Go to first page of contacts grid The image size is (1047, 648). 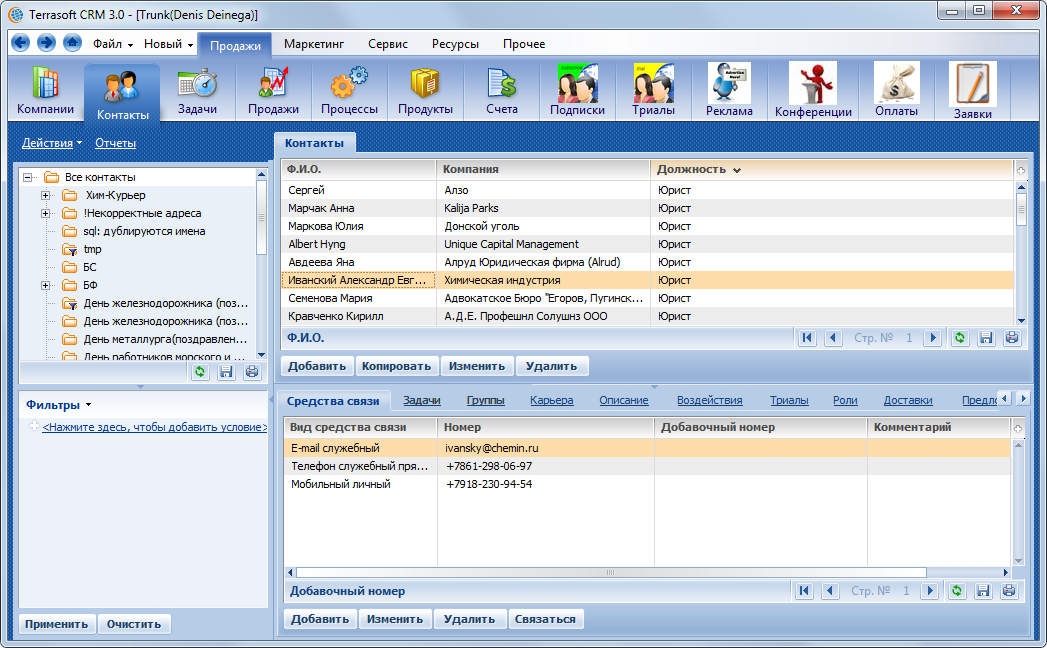coord(807,338)
